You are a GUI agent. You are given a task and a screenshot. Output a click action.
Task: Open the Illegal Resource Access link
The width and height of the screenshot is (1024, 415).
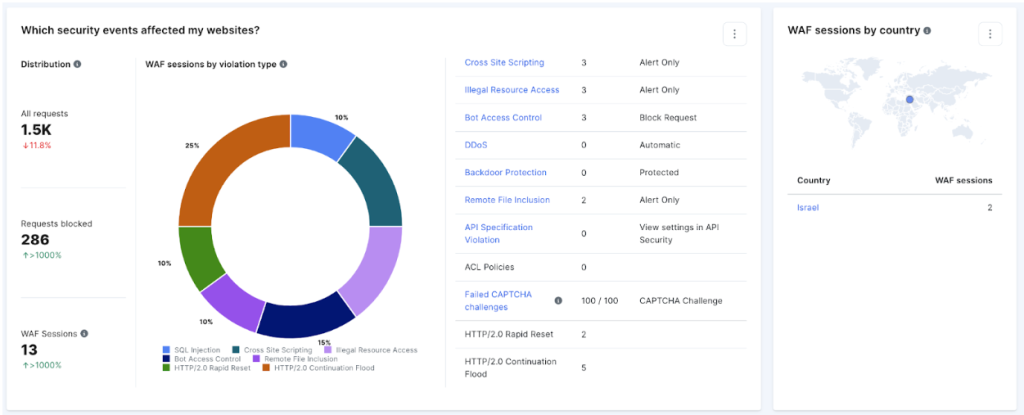pyautogui.click(x=511, y=90)
